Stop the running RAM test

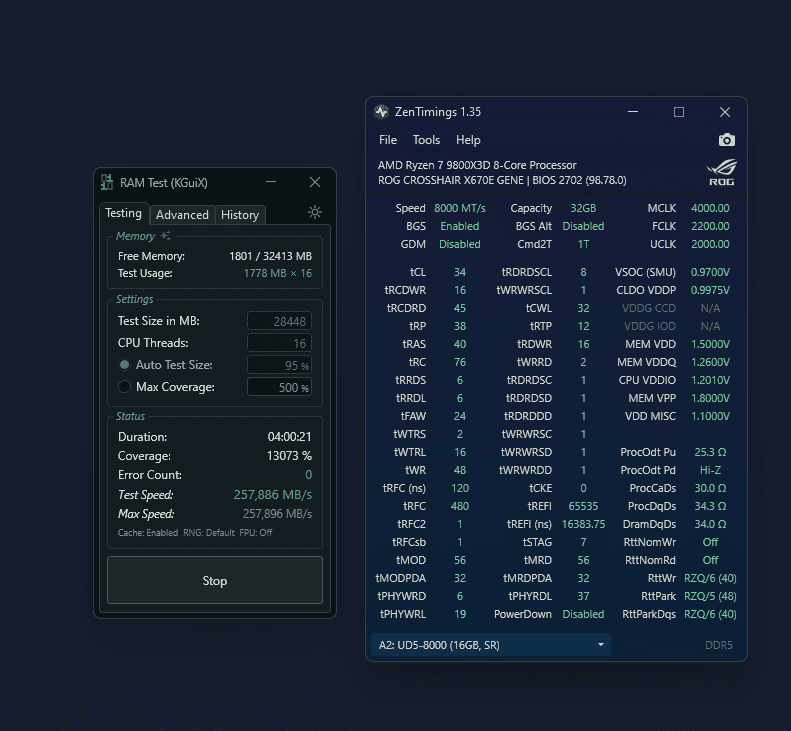tap(214, 580)
